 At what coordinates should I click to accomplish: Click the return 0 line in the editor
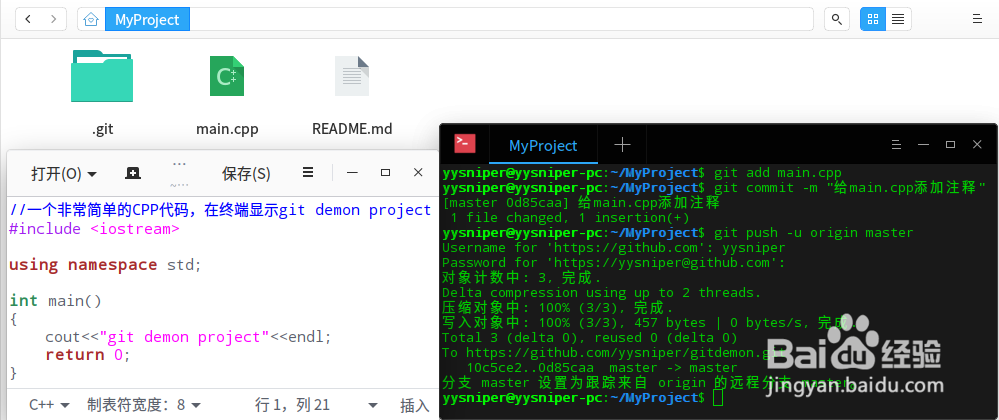point(88,354)
